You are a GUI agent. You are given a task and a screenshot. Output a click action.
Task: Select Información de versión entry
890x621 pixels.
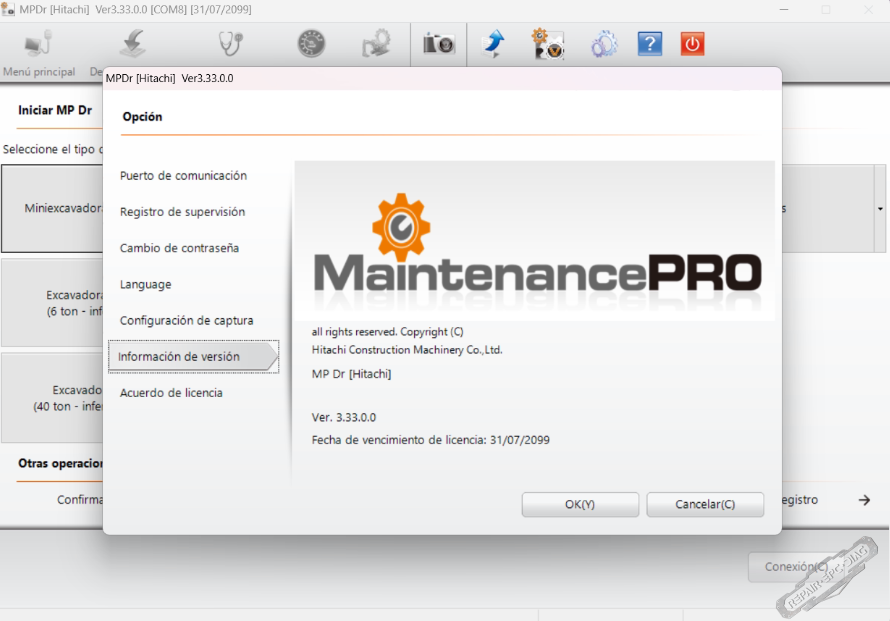[x=193, y=356]
